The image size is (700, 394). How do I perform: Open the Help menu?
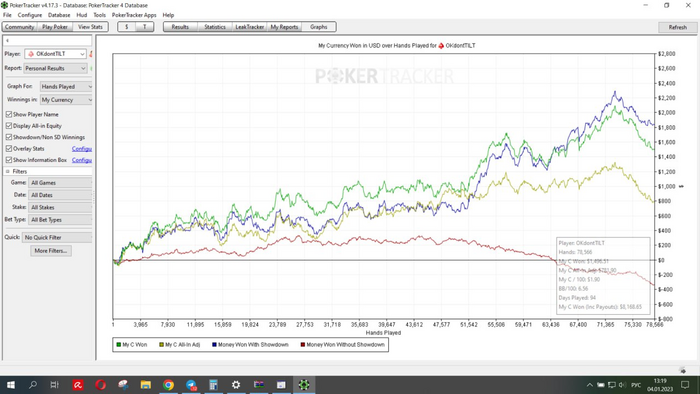168,15
